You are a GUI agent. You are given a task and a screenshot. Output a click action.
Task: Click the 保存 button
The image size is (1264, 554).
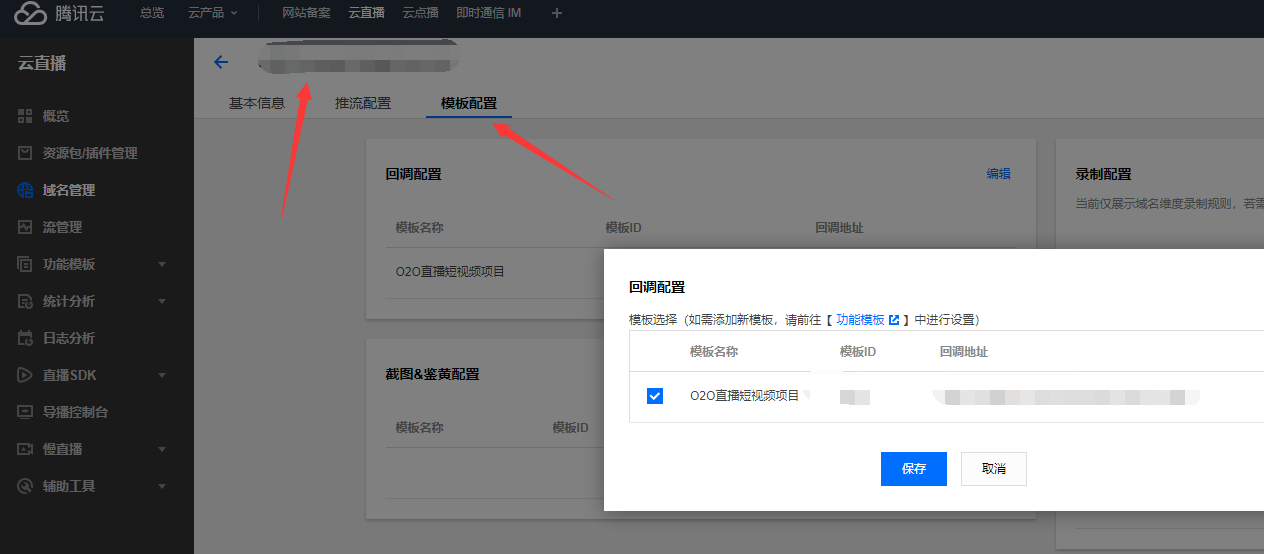(x=914, y=469)
